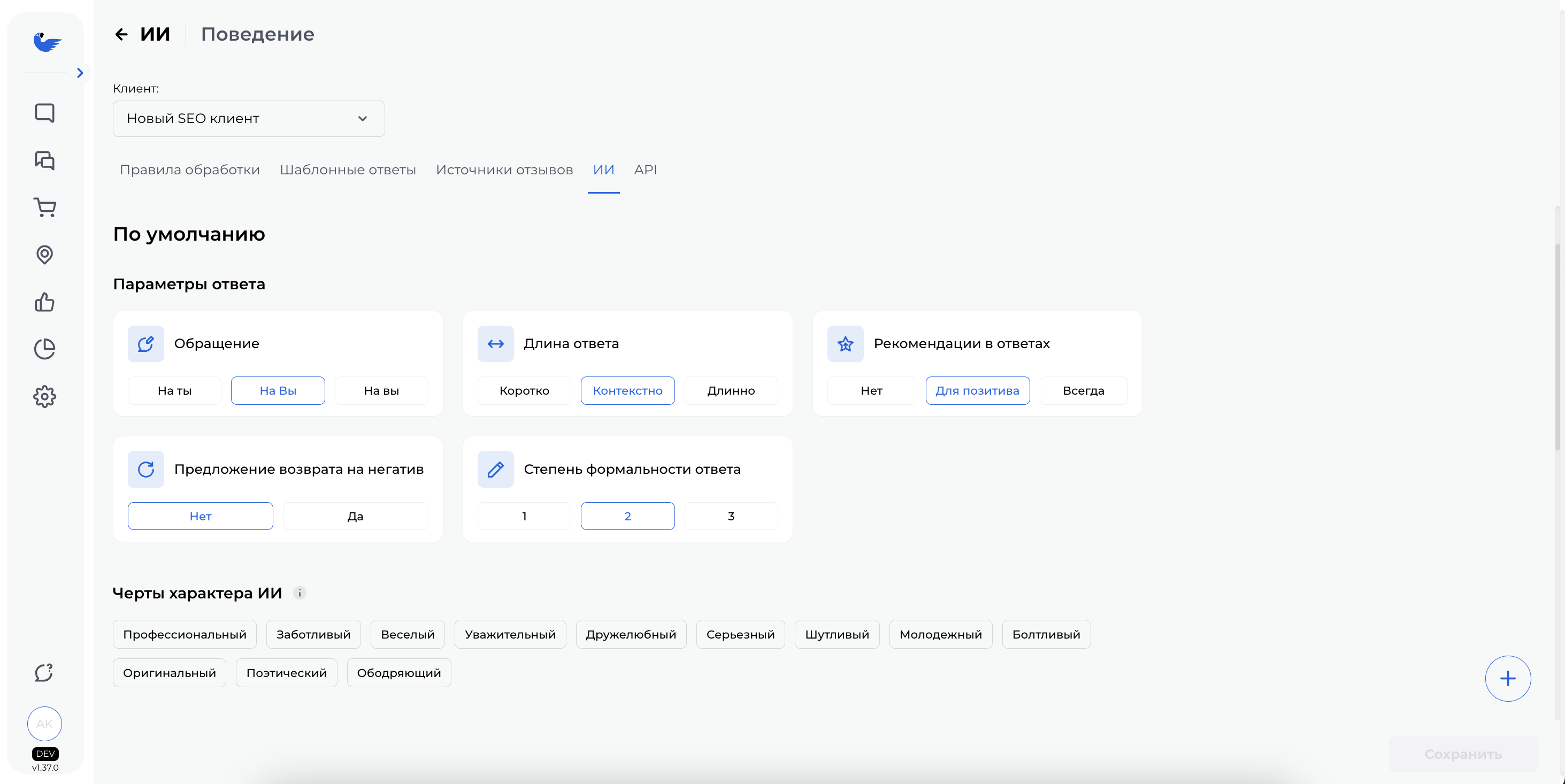The image size is (1565, 784).
Task: Open the single chat bubble sidebar icon
Action: point(44,113)
